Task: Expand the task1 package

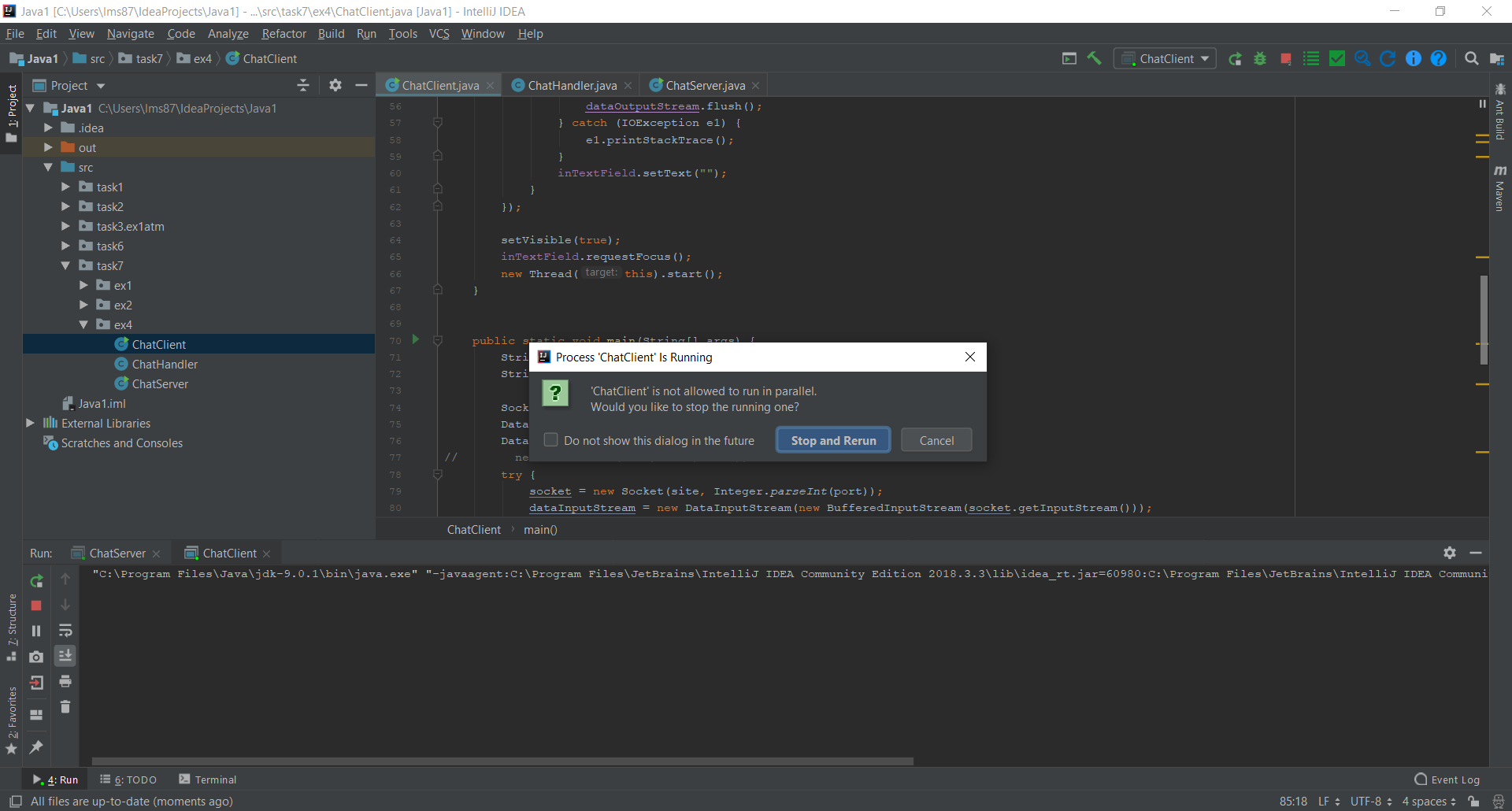Action: pyautogui.click(x=65, y=187)
